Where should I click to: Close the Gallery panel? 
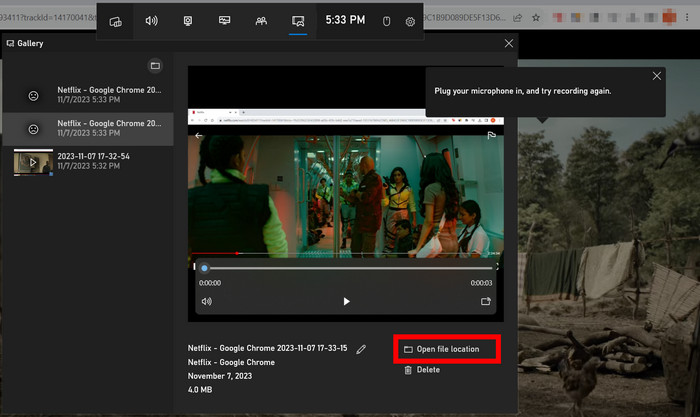point(508,43)
